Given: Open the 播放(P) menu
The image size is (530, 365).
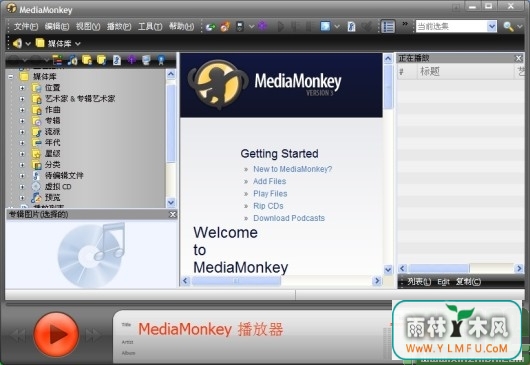Looking at the screenshot, I should [x=119, y=26].
